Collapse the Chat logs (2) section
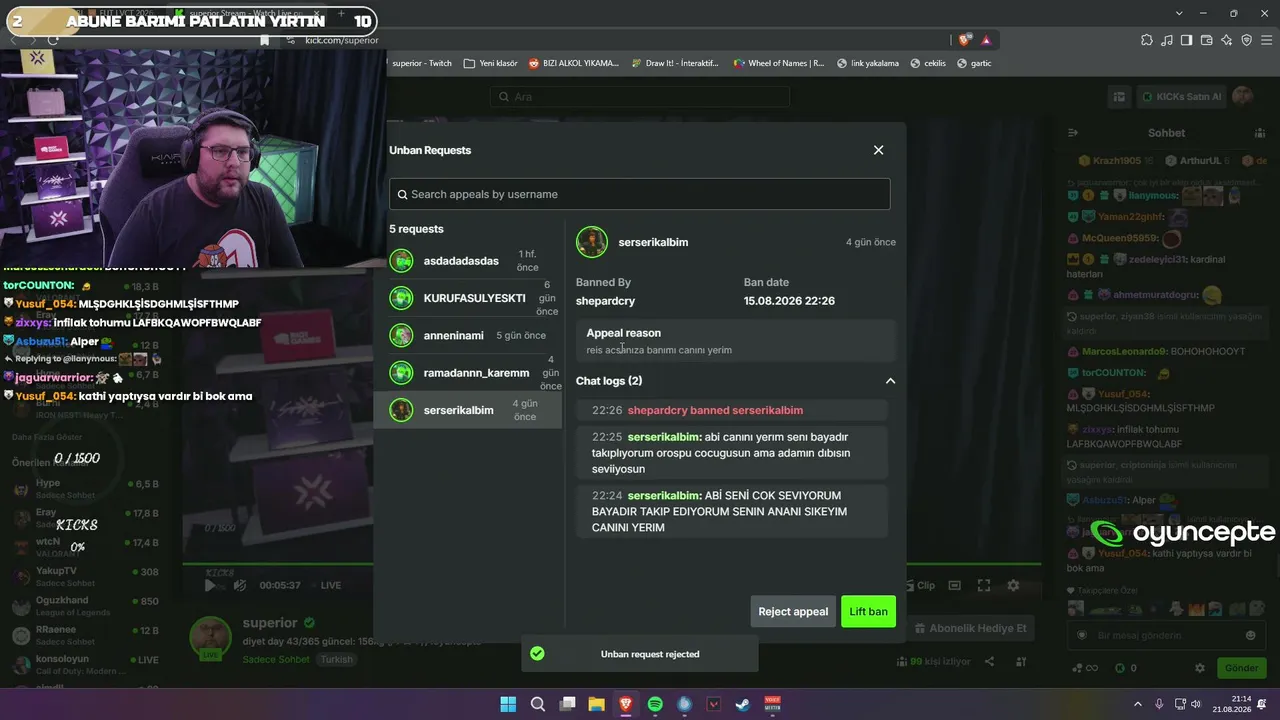Viewport: 1280px width, 720px height. tap(890, 381)
